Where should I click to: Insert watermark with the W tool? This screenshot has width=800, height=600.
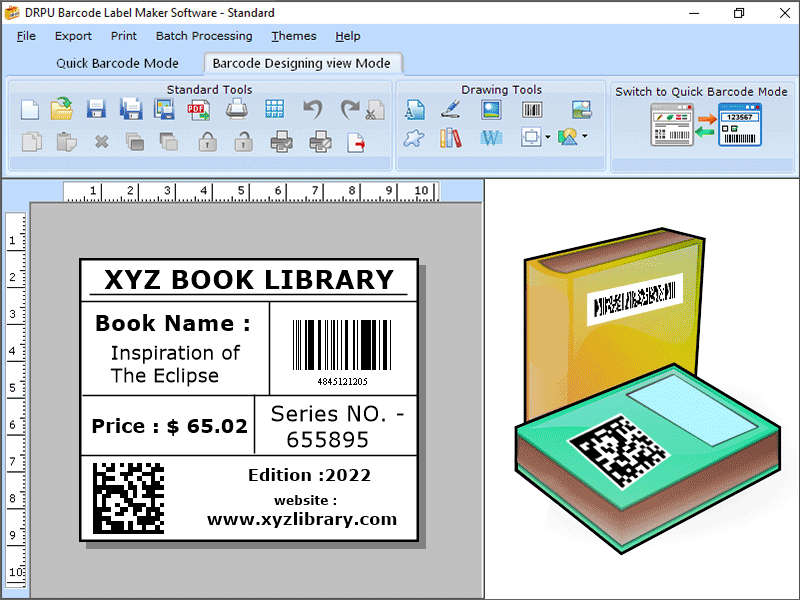point(491,138)
